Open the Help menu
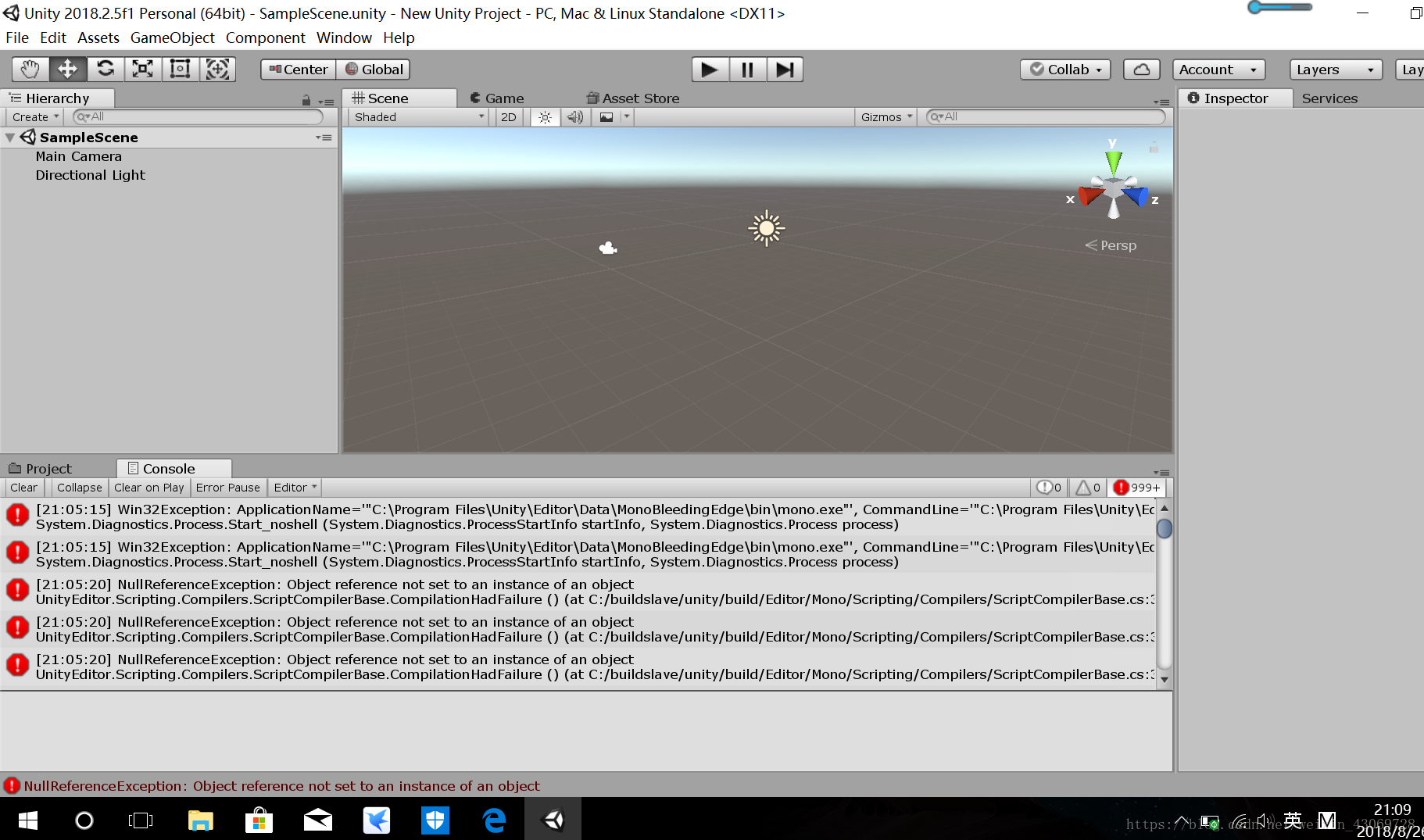Viewport: 1424px width, 840px height. coord(399,38)
